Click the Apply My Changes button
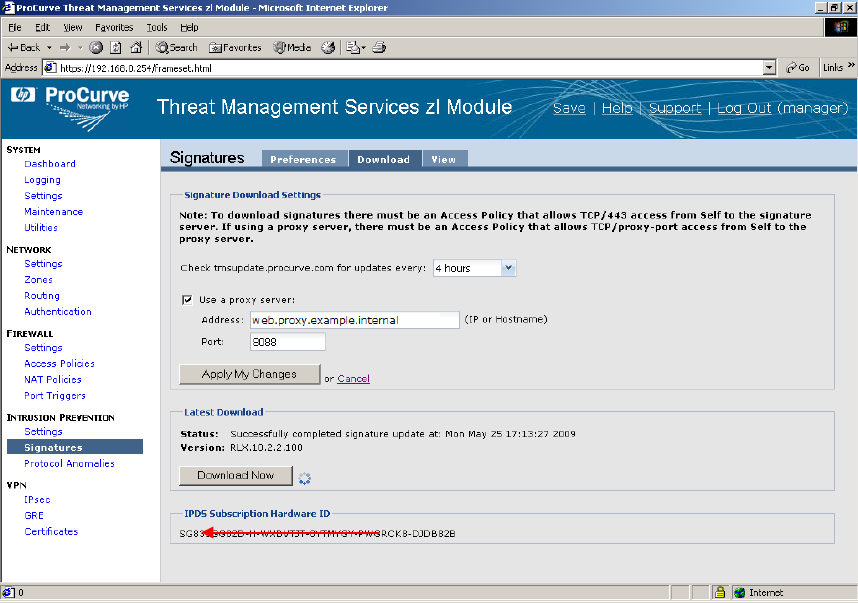 [250, 374]
